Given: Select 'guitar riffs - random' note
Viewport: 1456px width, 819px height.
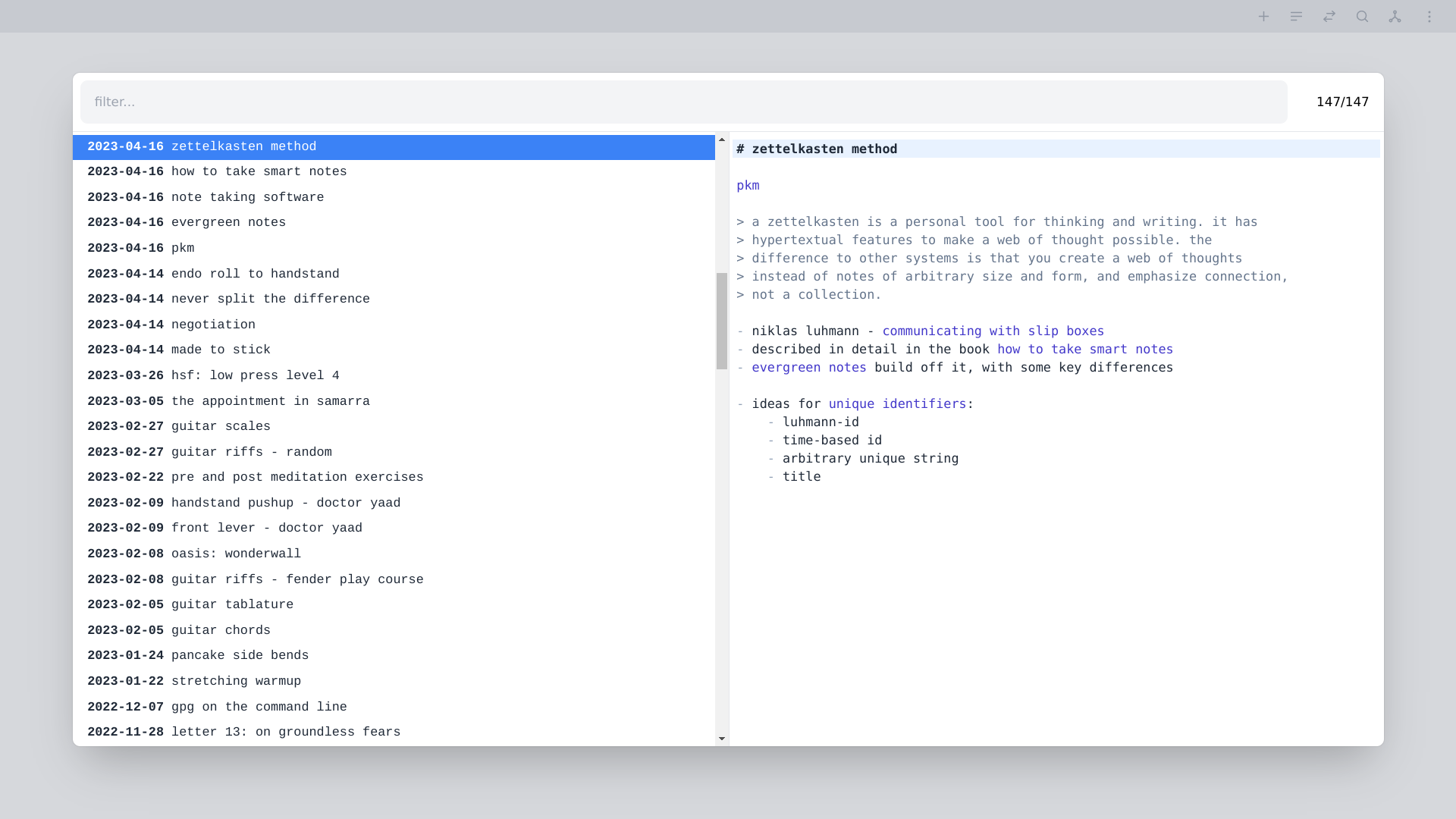Looking at the screenshot, I should [394, 453].
